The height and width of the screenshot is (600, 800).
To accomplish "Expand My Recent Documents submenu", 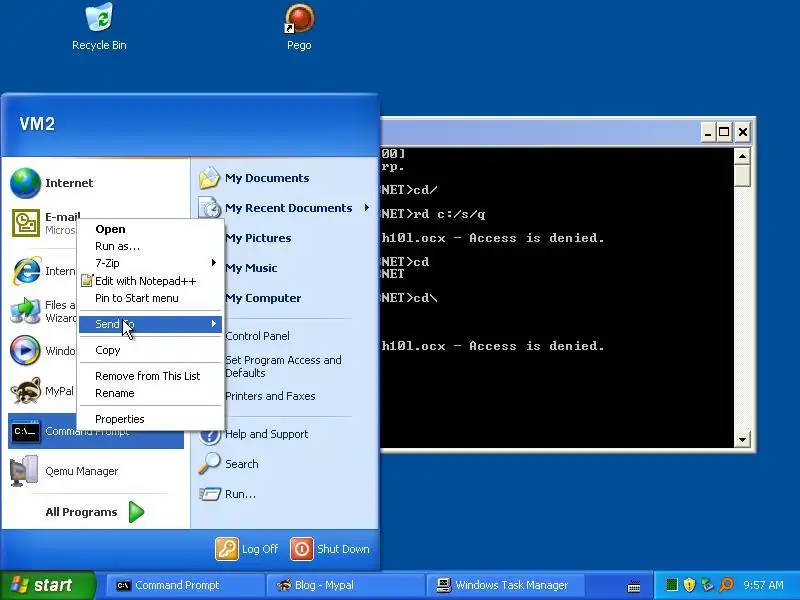I will pos(366,208).
